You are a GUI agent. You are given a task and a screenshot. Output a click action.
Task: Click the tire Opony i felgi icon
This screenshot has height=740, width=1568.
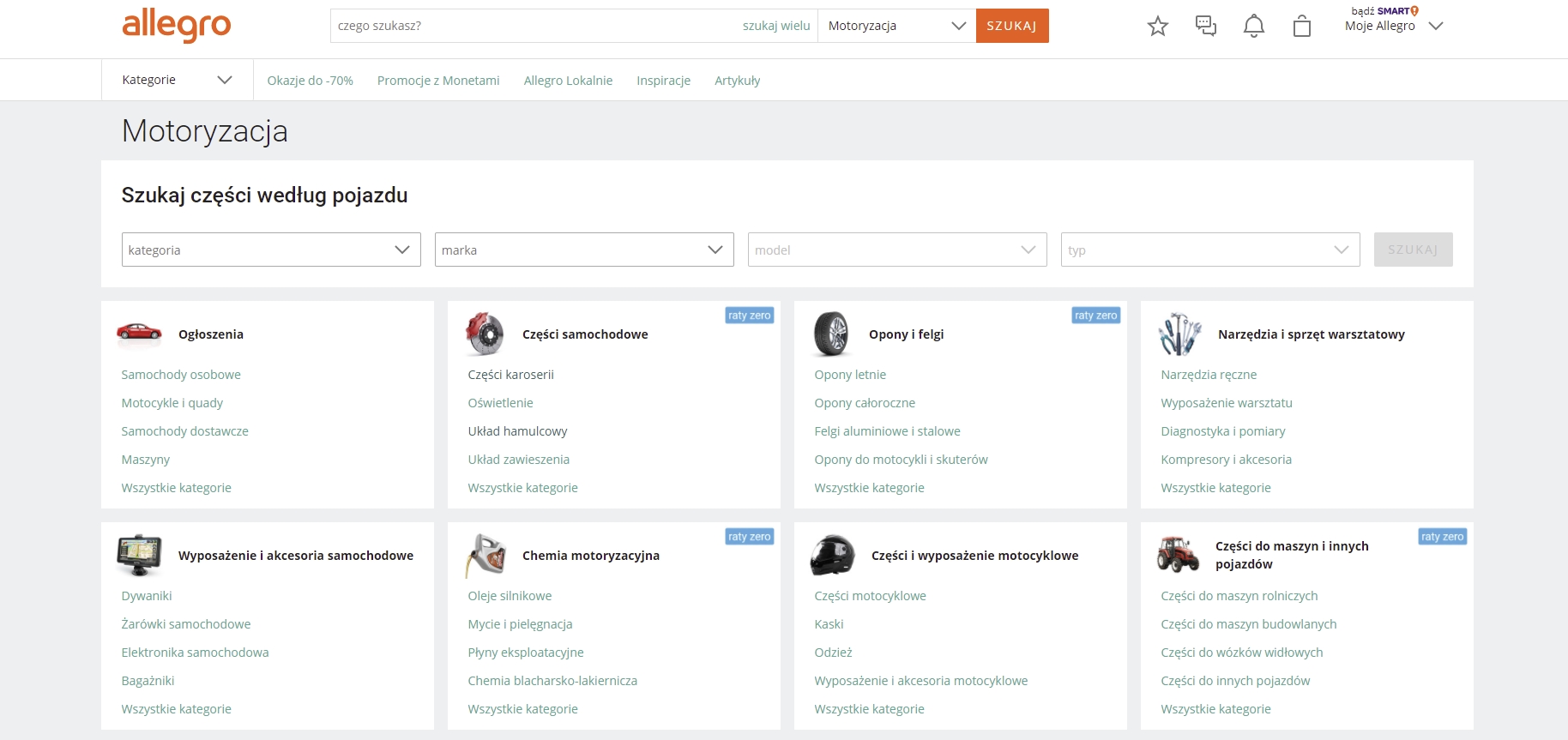click(831, 334)
